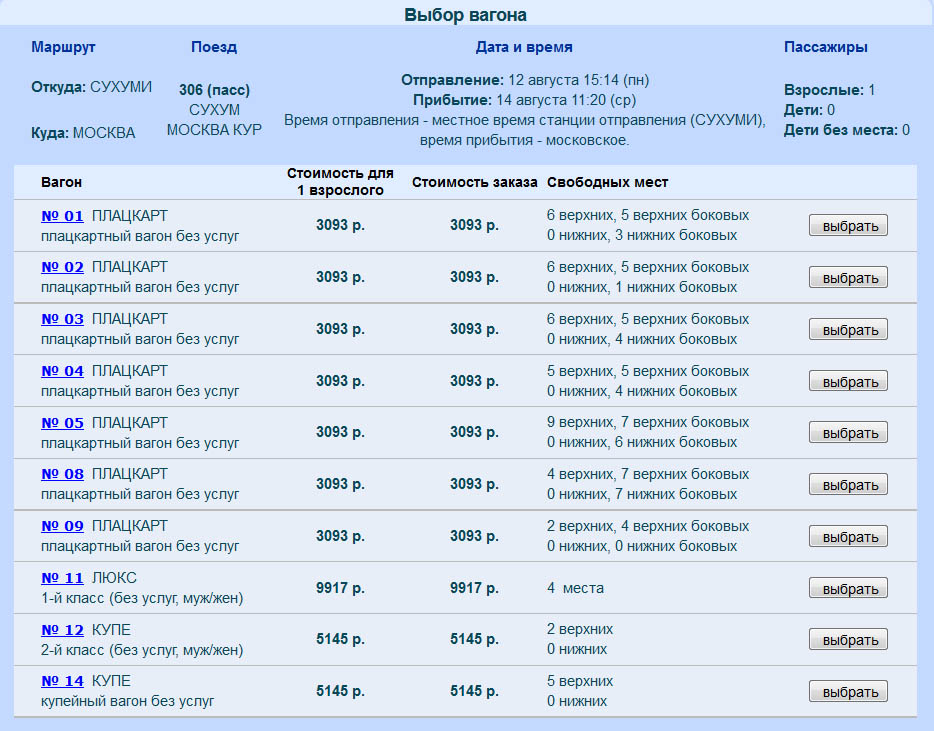
Task: Select wagon № 08 using выбрать
Action: tap(848, 485)
